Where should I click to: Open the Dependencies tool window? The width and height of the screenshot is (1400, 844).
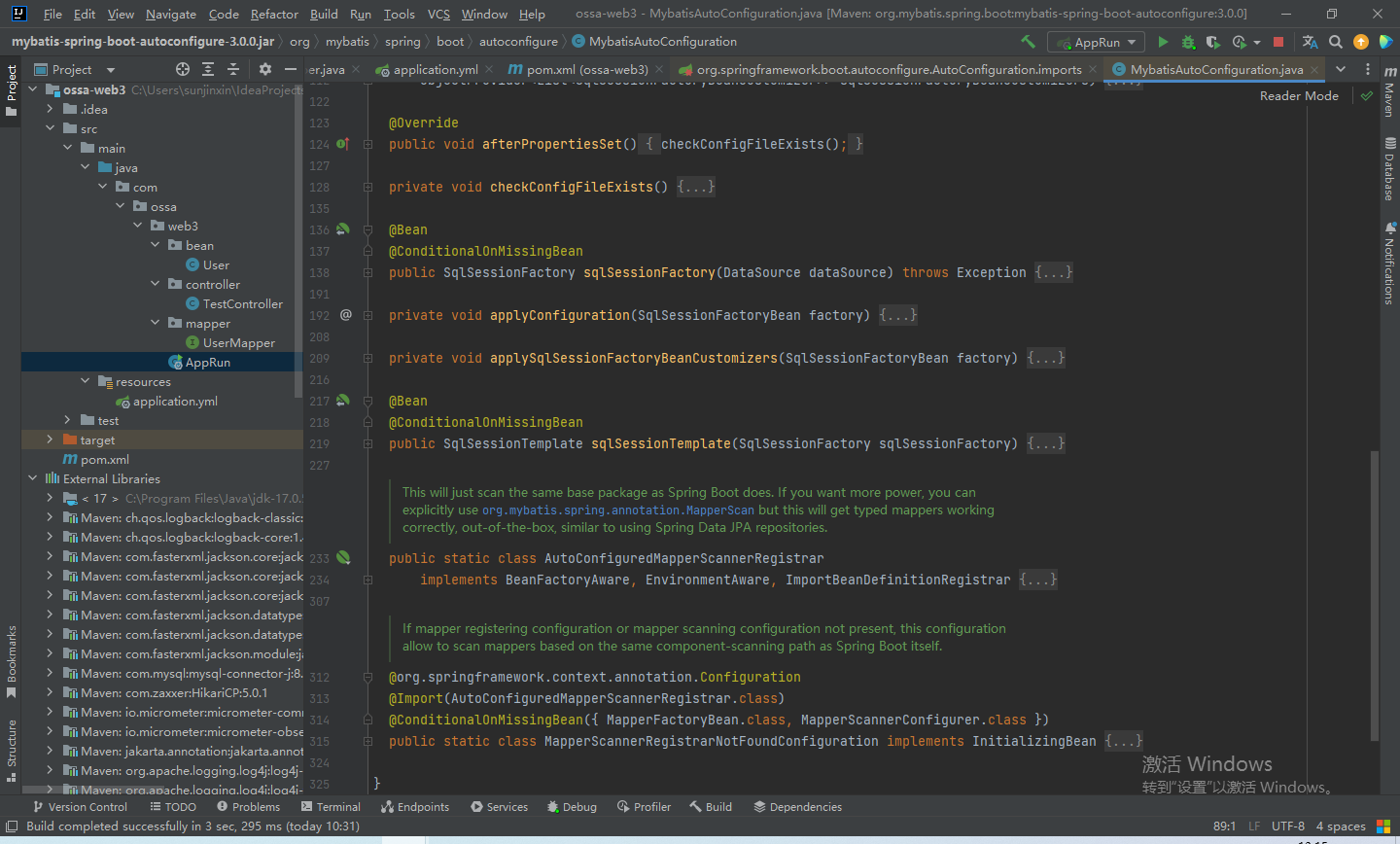pyautogui.click(x=797, y=807)
